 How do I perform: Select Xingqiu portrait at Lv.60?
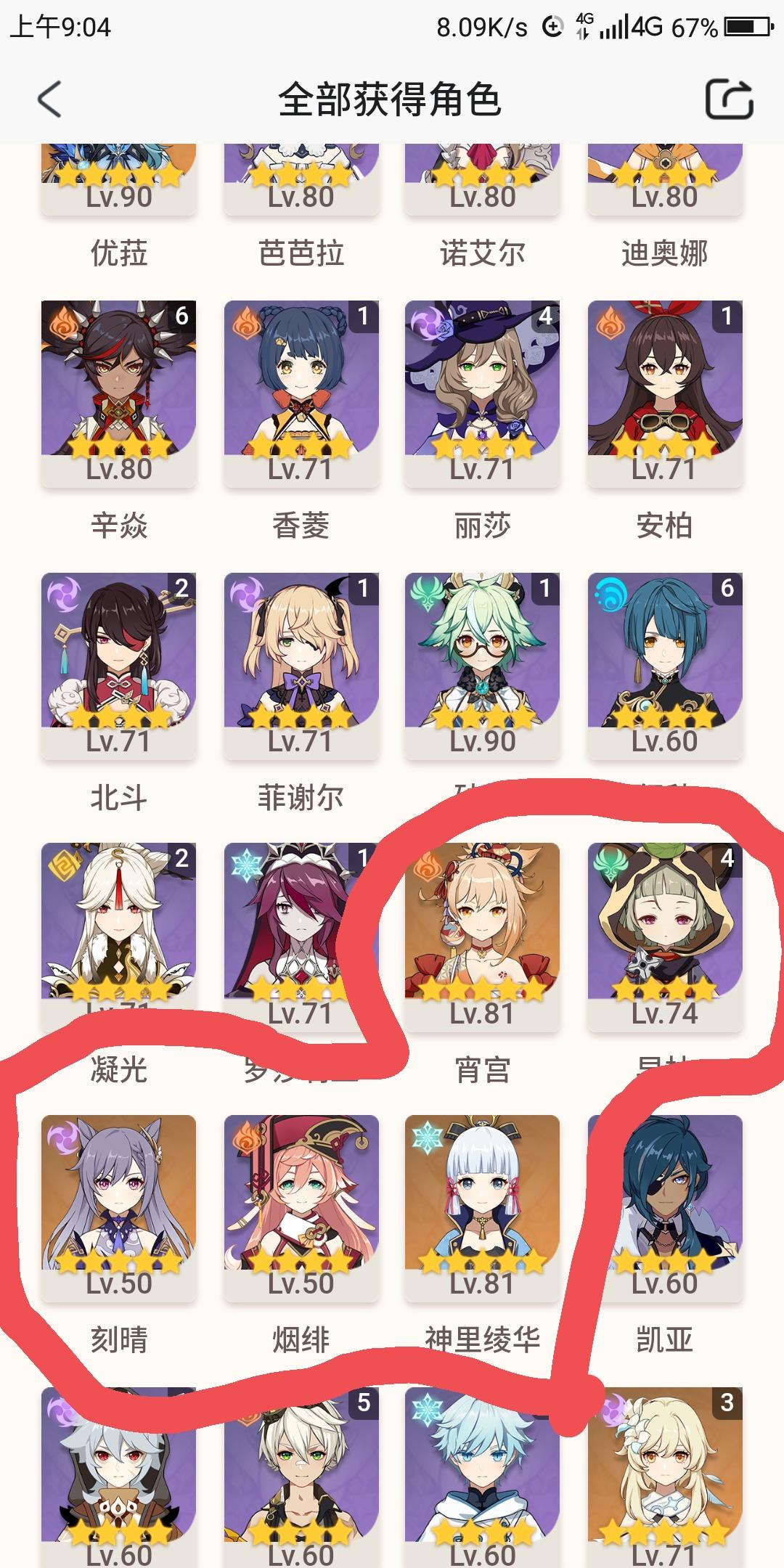(665, 666)
